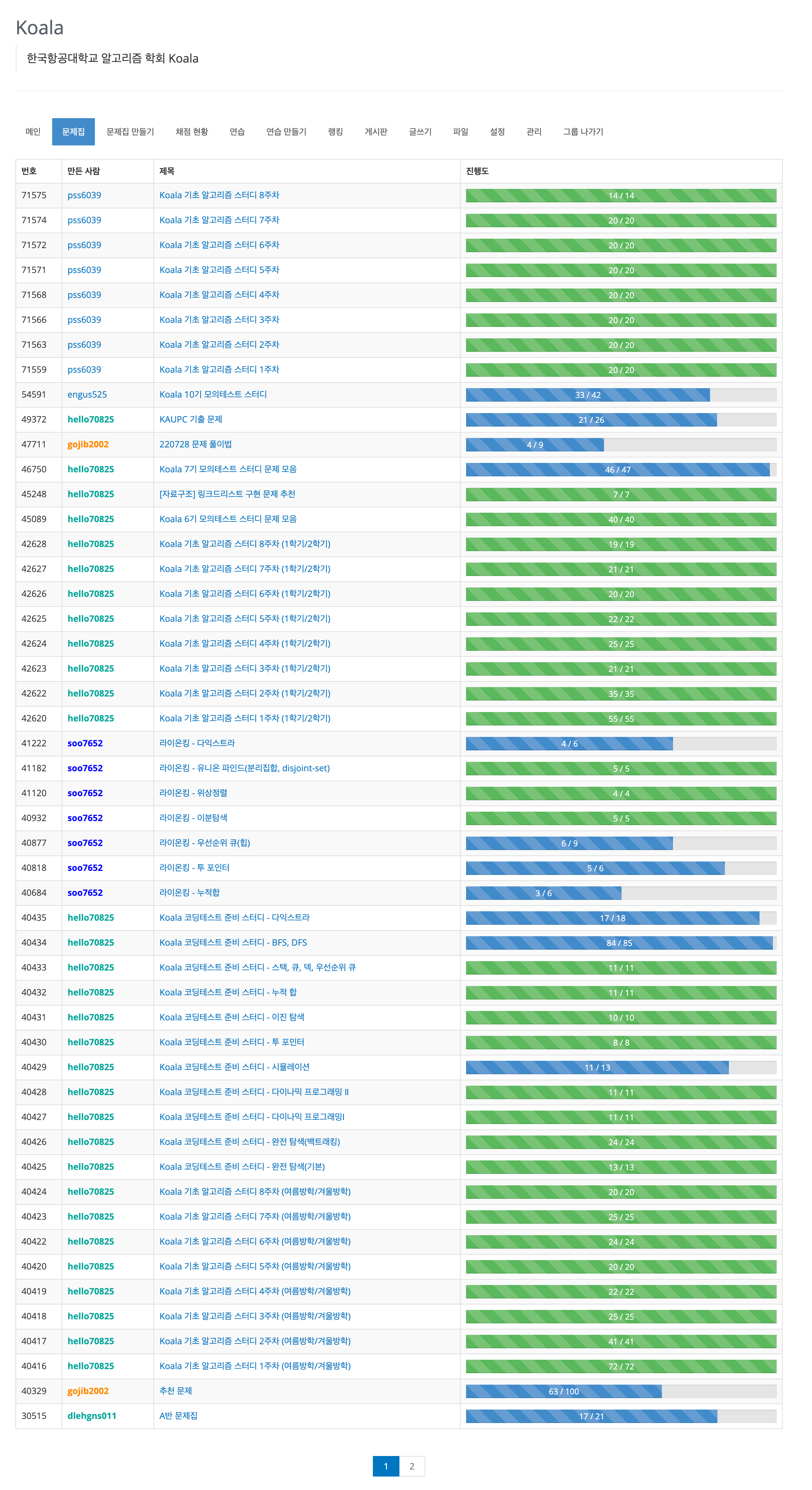Image resolution: width=812 pixels, height=1490 pixels.
Task: Open 라이온킹 - 다익스트라 workbook
Action: tap(197, 743)
